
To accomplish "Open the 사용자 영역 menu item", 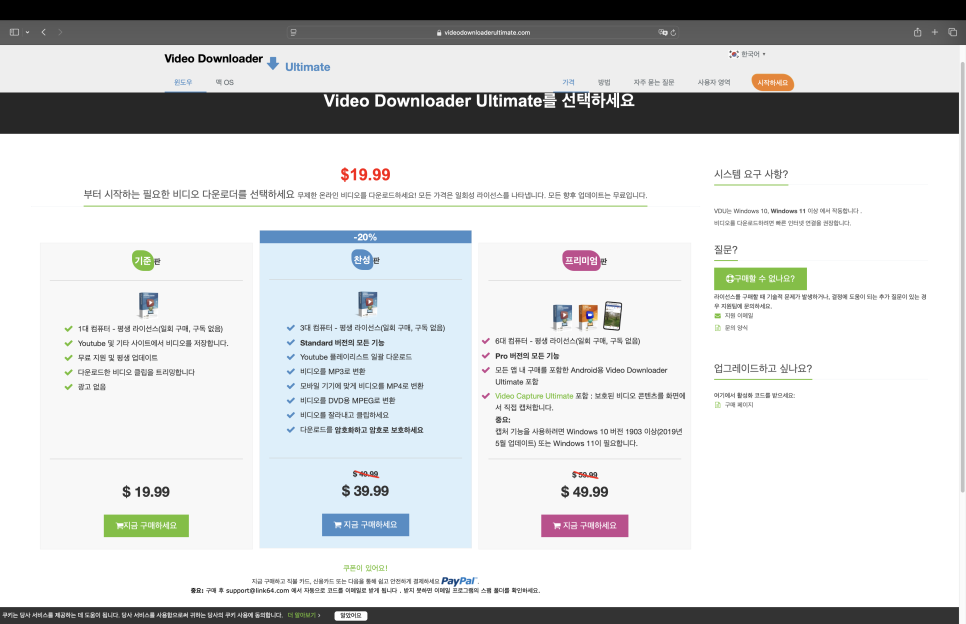I will click(713, 82).
